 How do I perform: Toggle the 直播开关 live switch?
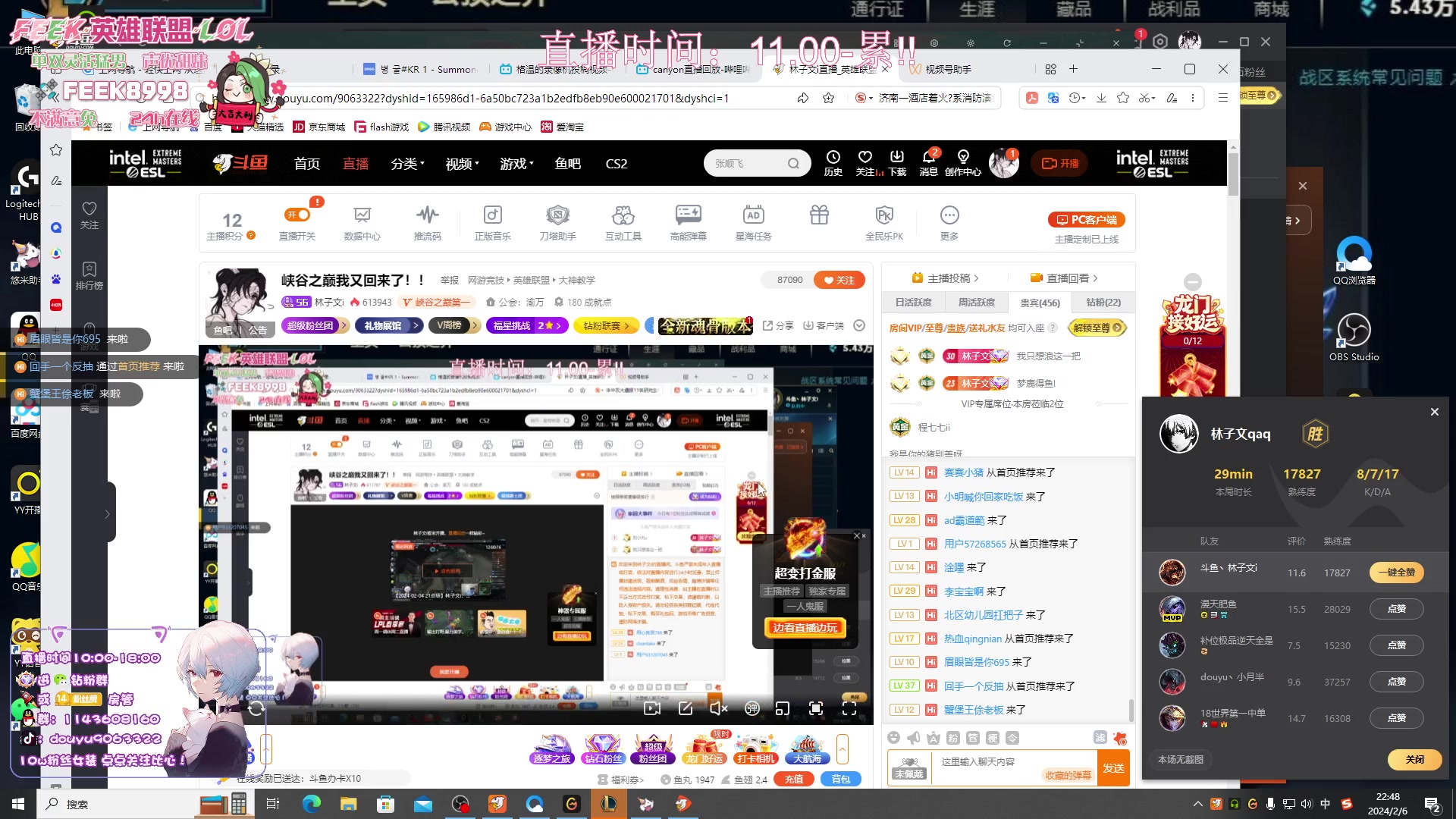click(x=297, y=215)
